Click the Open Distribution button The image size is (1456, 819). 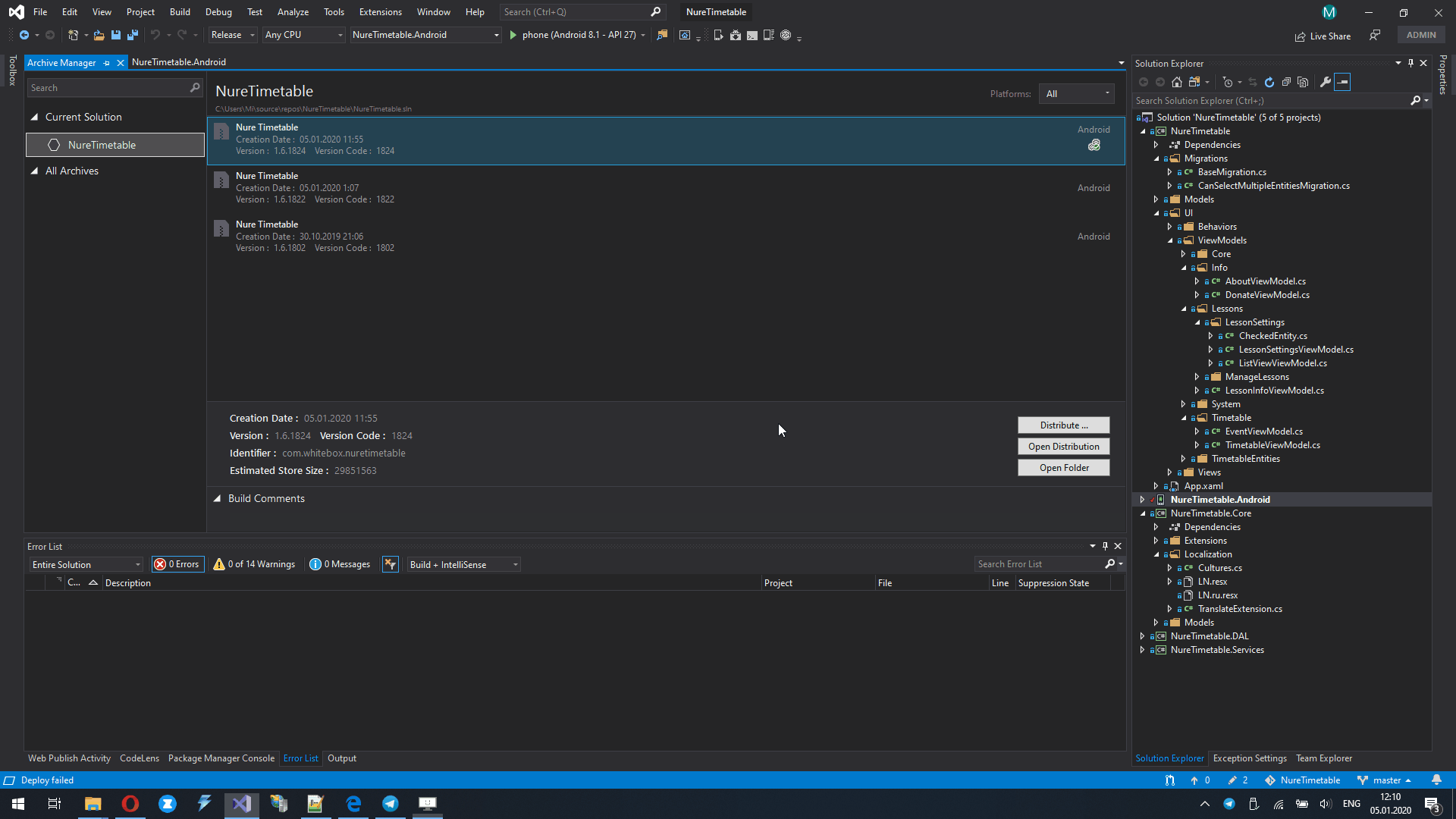tap(1064, 447)
